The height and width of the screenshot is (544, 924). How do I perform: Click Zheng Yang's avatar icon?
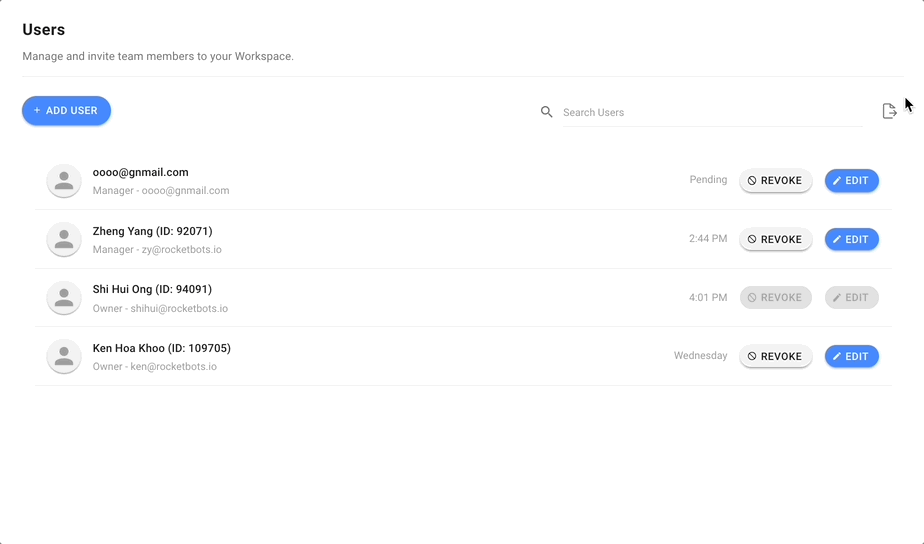[x=64, y=239]
